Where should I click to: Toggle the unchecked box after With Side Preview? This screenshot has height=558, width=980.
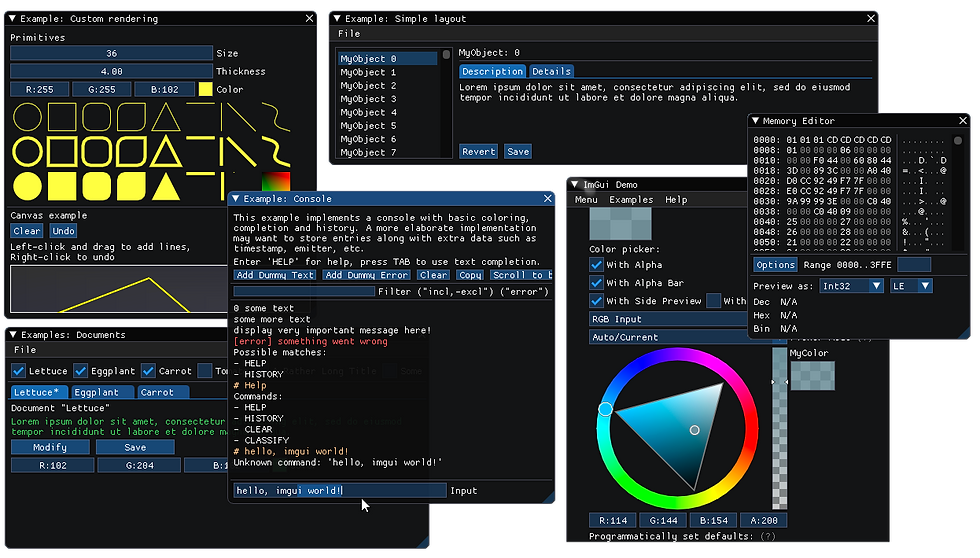pyautogui.click(x=713, y=301)
